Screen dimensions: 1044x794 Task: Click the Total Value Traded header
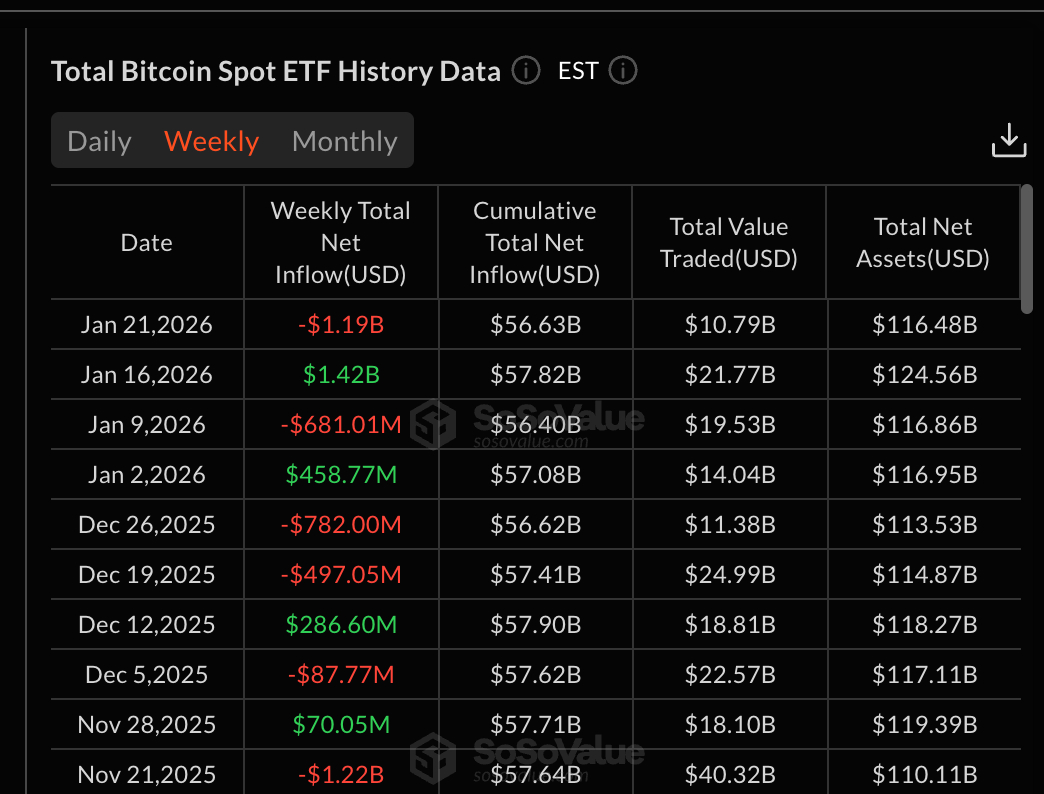[728, 242]
